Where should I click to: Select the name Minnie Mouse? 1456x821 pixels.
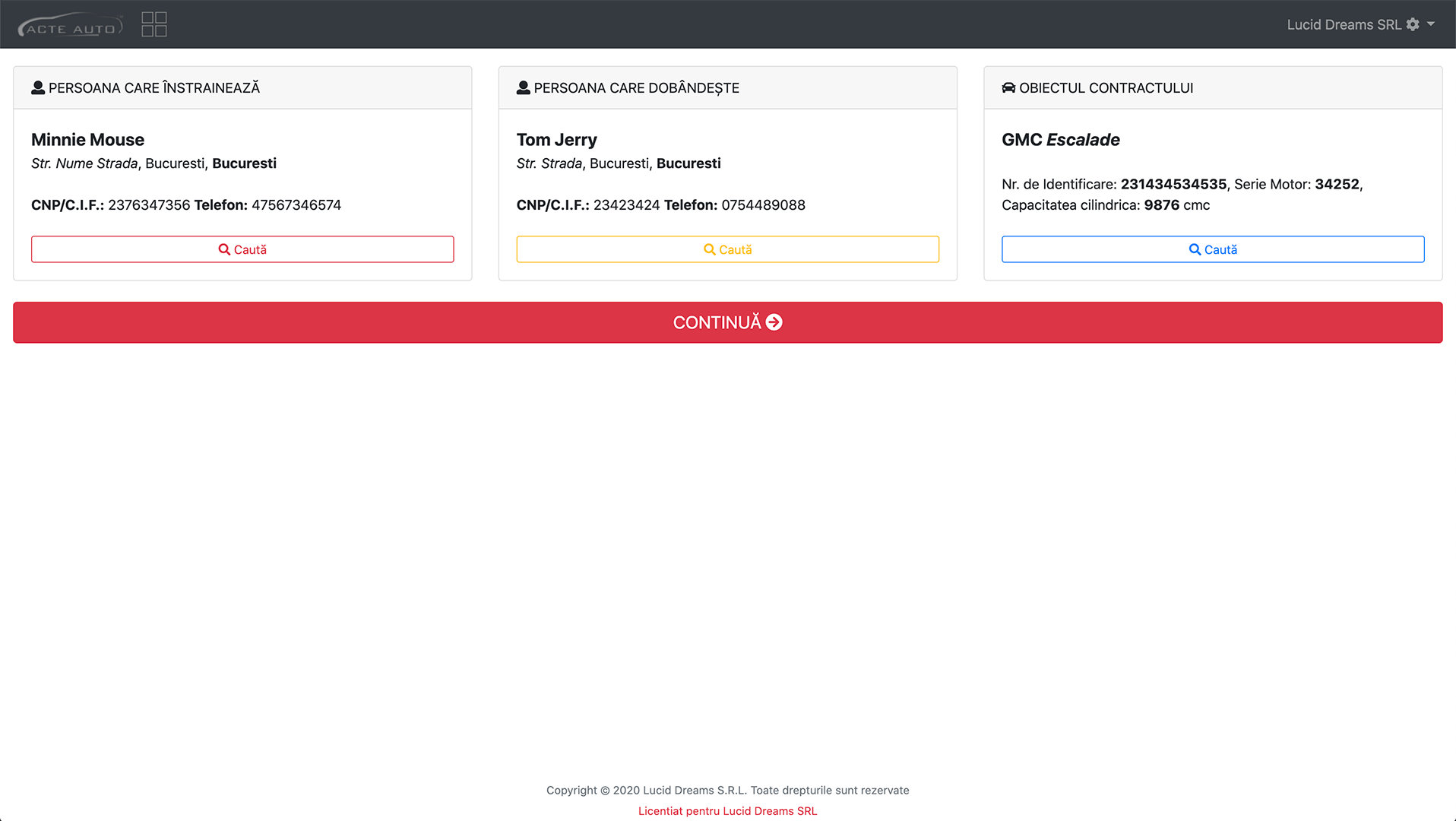(87, 140)
